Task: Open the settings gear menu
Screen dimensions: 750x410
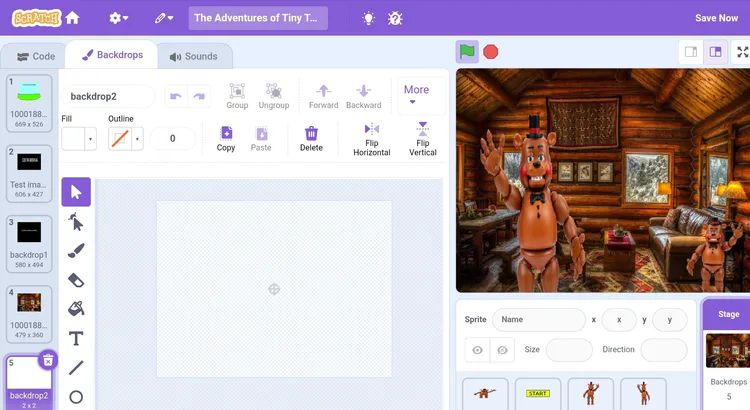Action: [x=118, y=18]
